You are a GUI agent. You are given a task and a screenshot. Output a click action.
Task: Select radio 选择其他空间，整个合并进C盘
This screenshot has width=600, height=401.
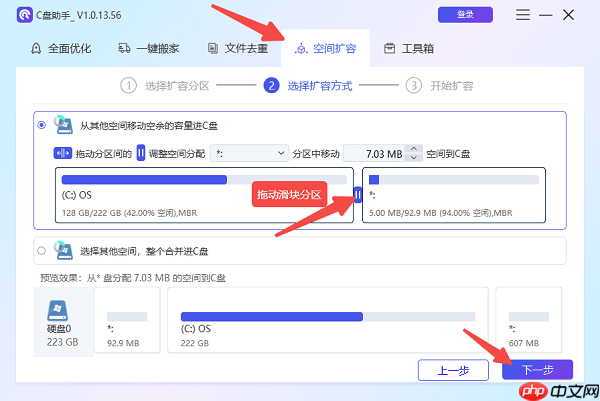tap(42, 251)
